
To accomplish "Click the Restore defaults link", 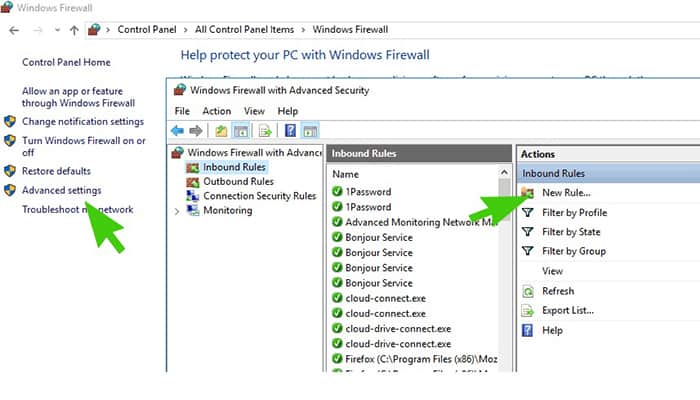I will 56,171.
